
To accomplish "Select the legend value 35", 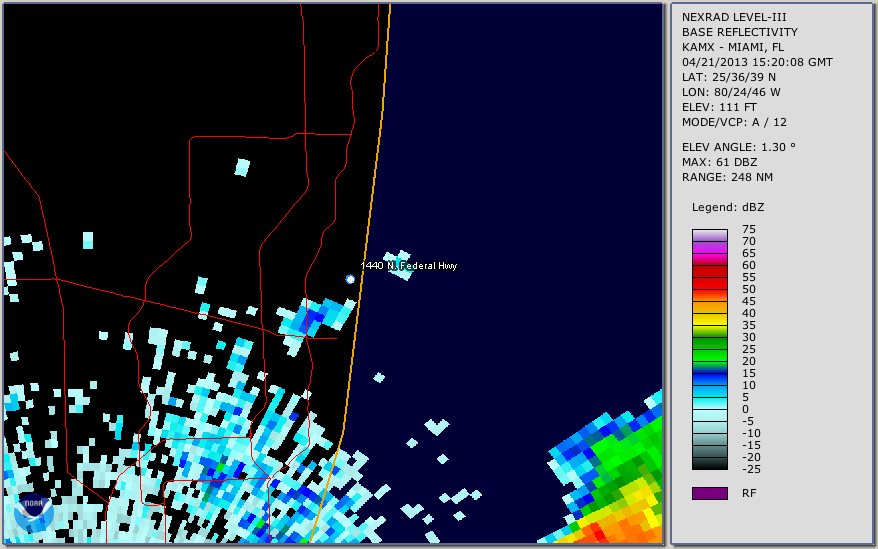I will (x=749, y=325).
